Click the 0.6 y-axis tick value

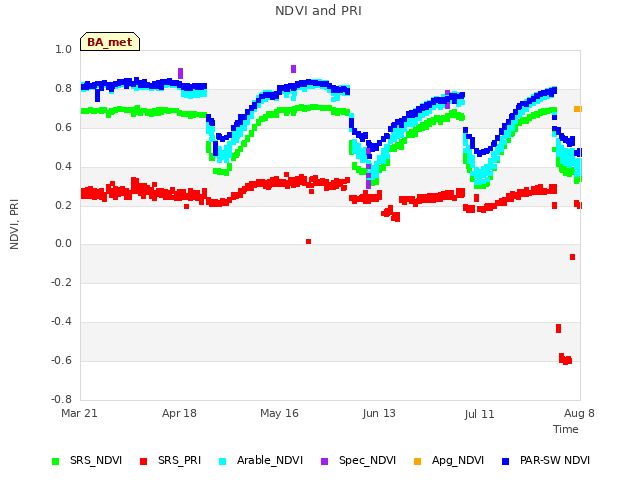(63, 127)
